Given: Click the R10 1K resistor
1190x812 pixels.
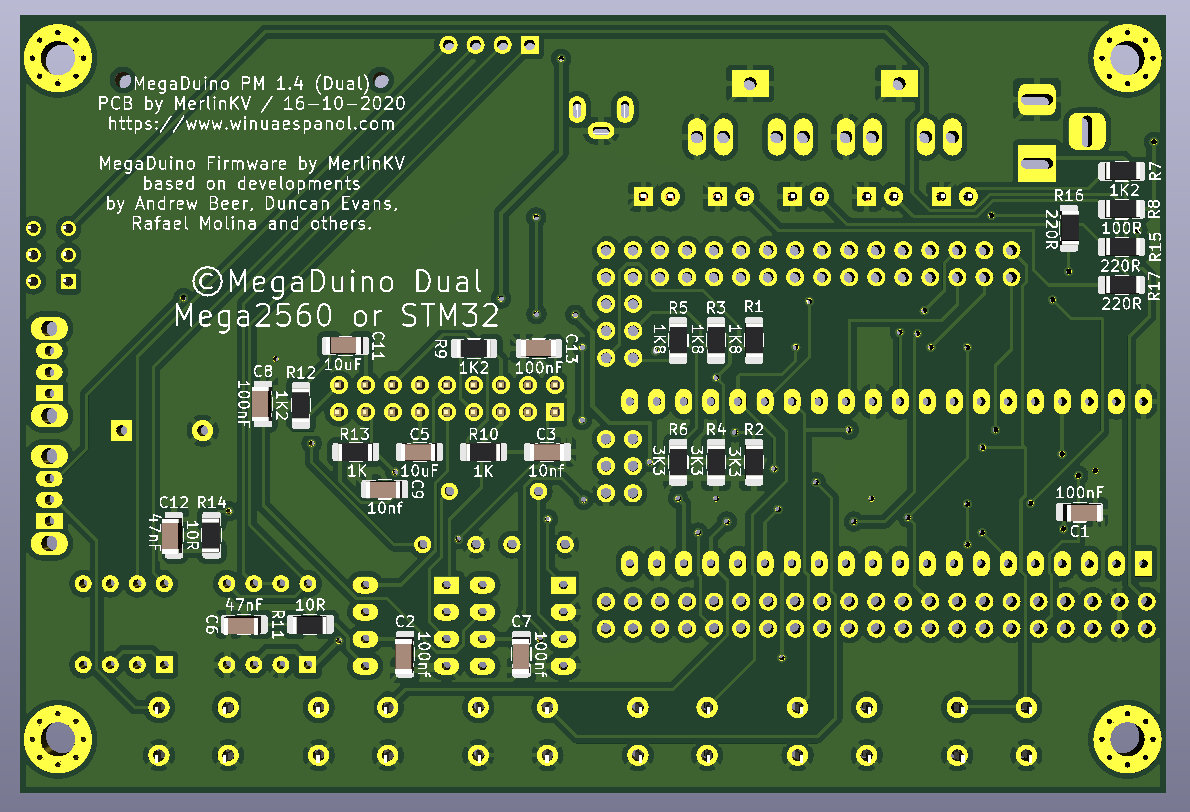Looking at the screenshot, I should tap(483, 452).
